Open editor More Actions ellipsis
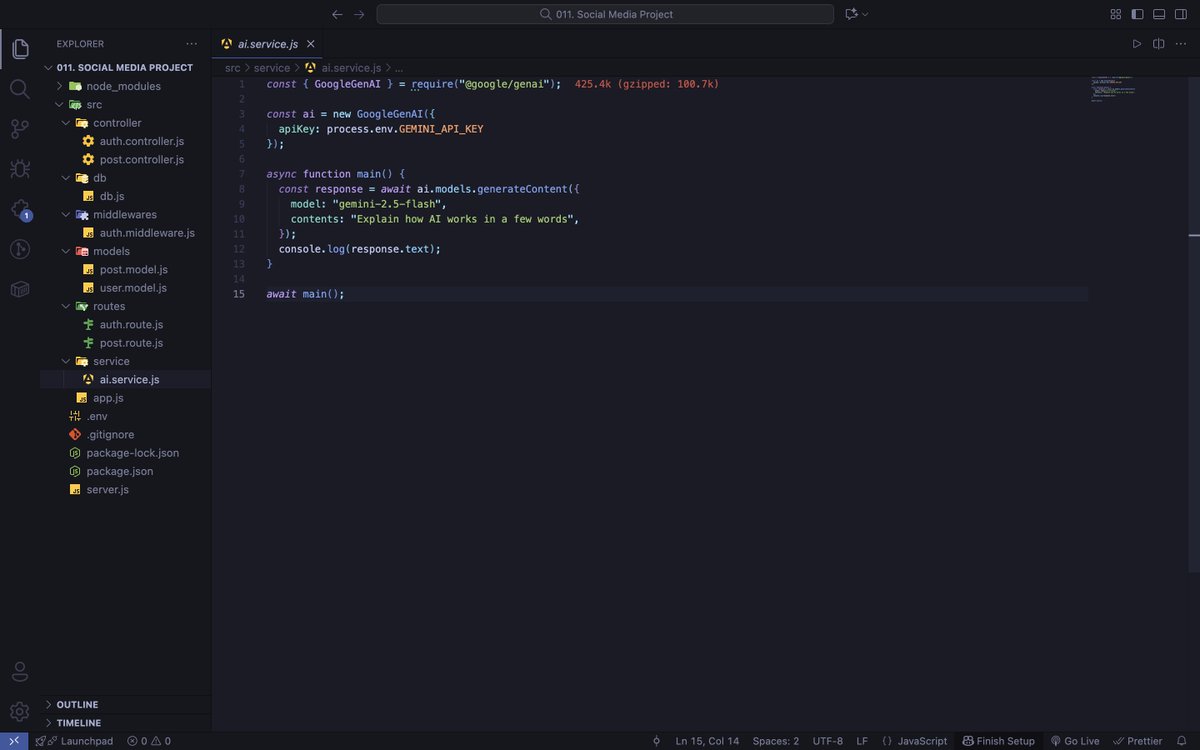 [x=1181, y=44]
